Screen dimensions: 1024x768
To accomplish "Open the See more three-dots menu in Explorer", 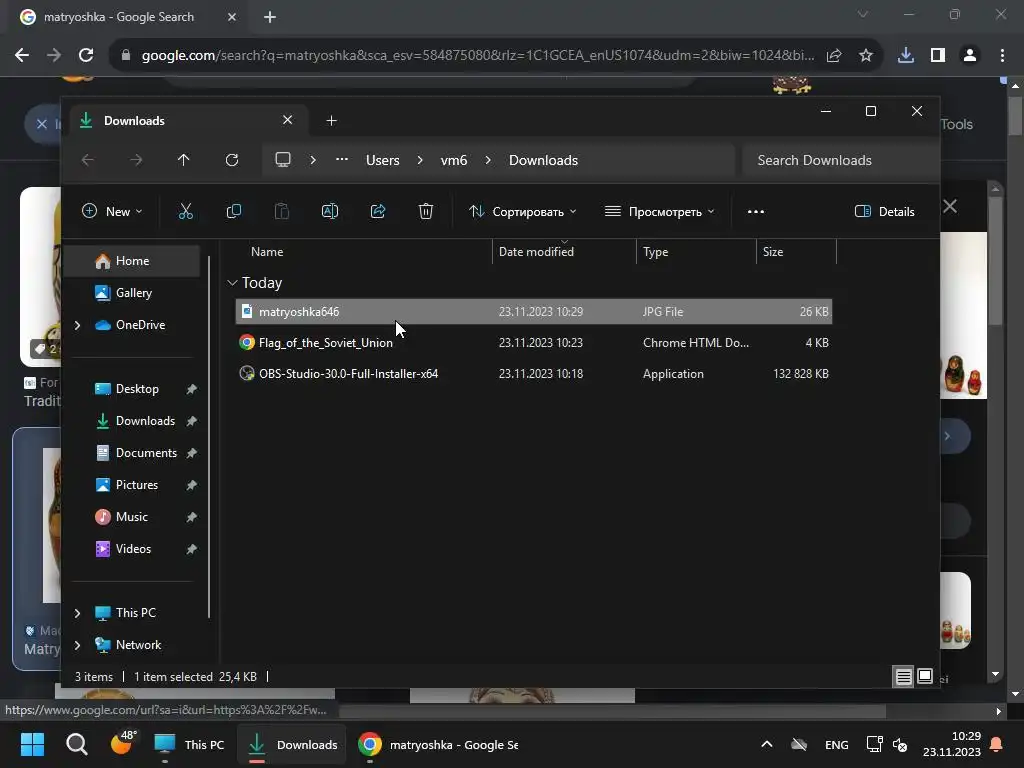I will tap(756, 212).
